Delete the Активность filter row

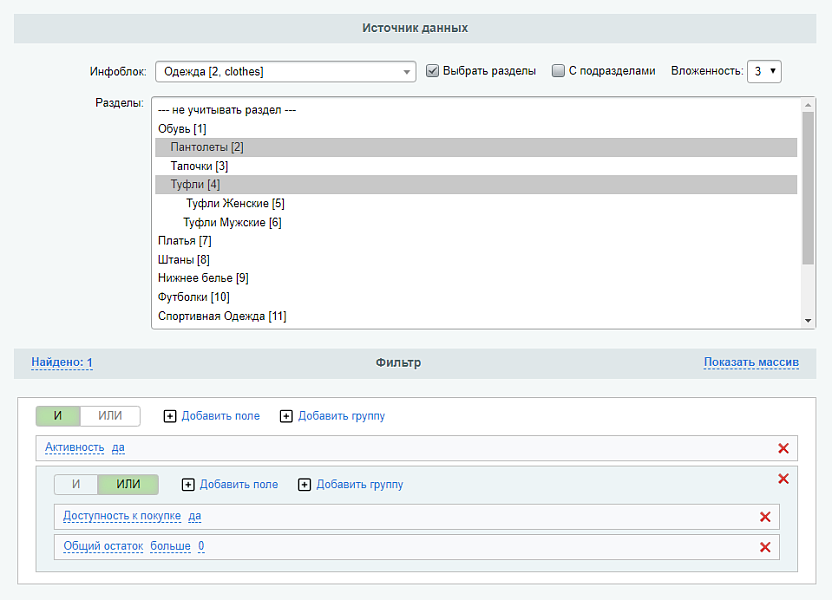(x=783, y=449)
